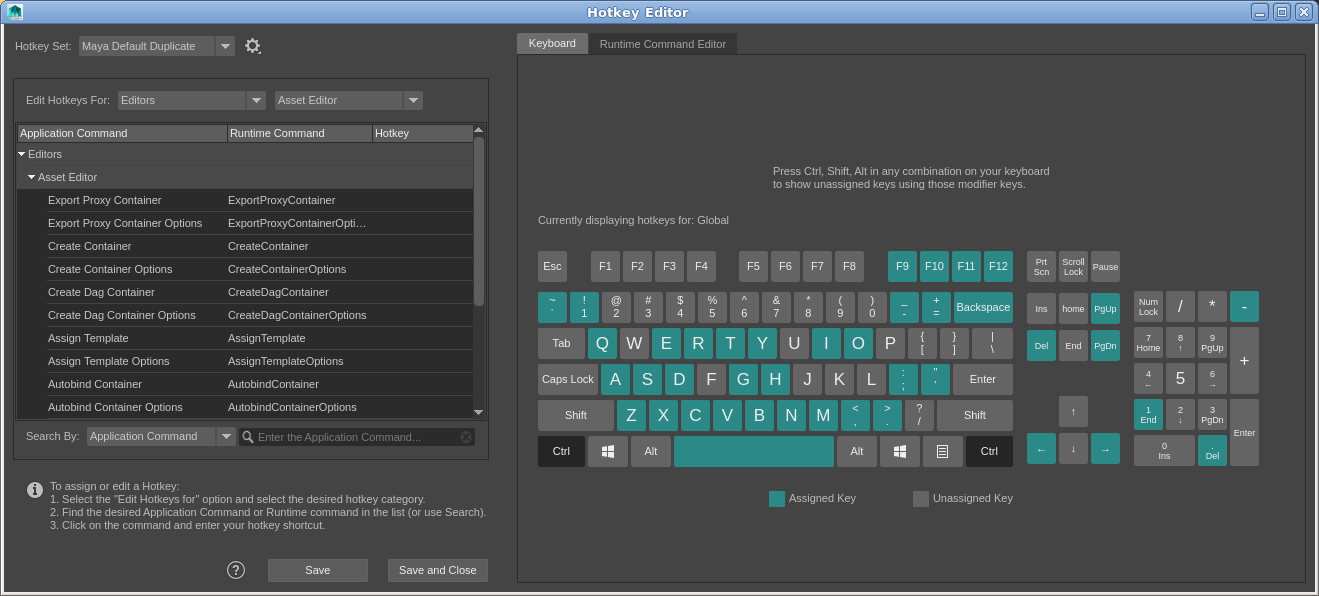
Task: Click the PgUp key in navigation cluster
Action: [1105, 308]
